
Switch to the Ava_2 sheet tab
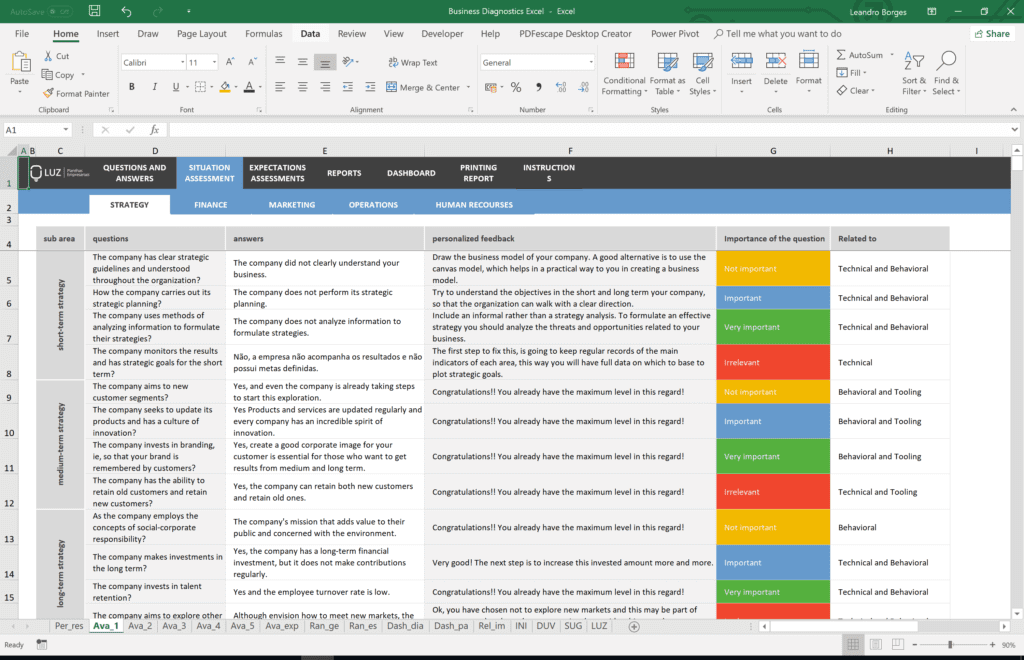(140, 626)
